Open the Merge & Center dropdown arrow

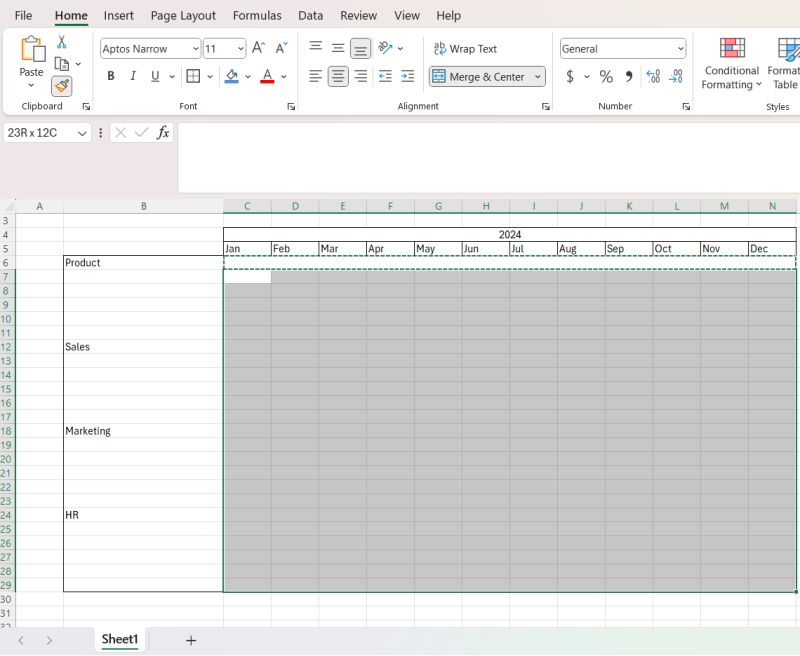coord(537,76)
